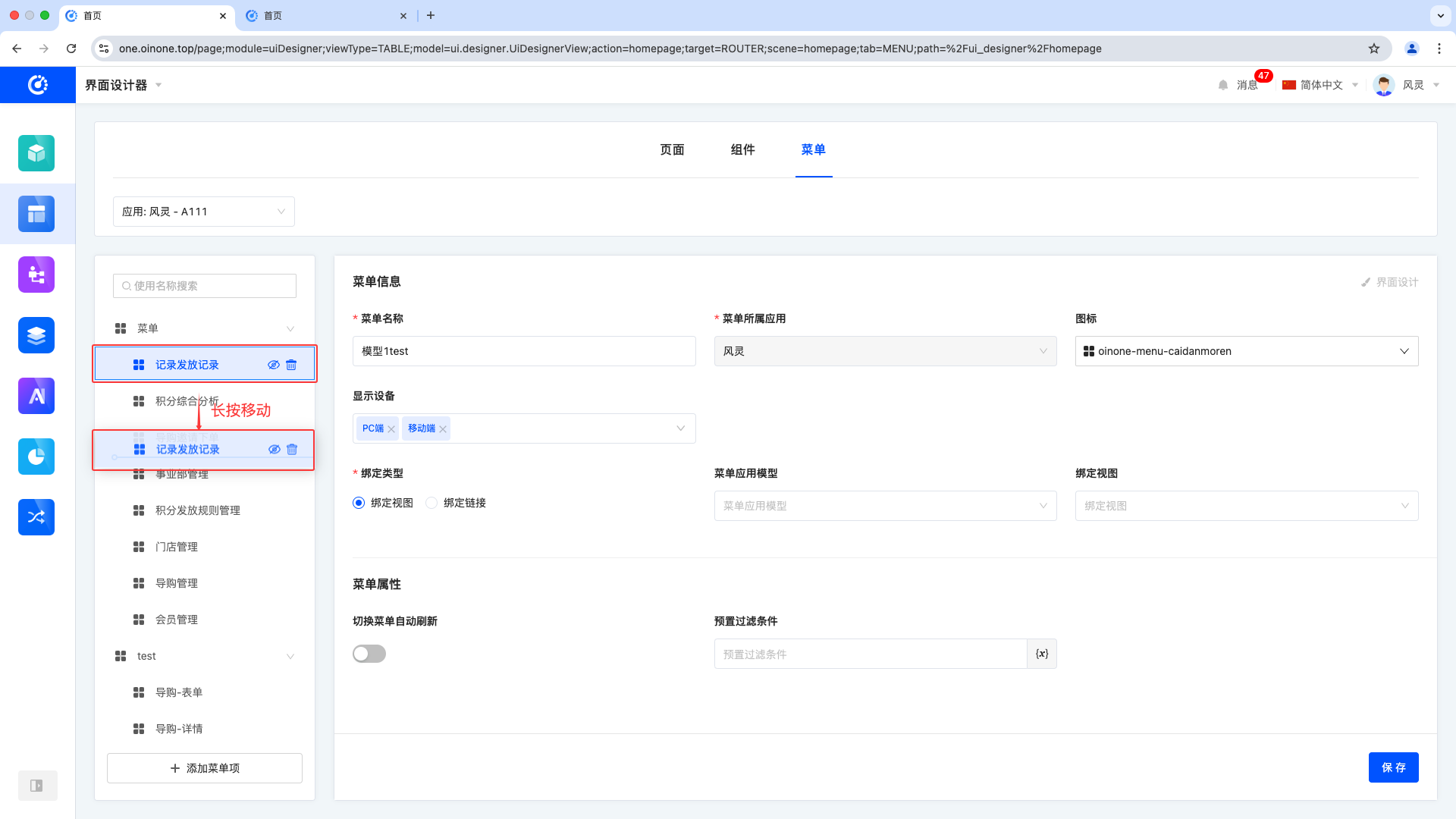This screenshot has height=819, width=1456.
Task: Click the 添加菜单项 button
Action: pyautogui.click(x=205, y=768)
